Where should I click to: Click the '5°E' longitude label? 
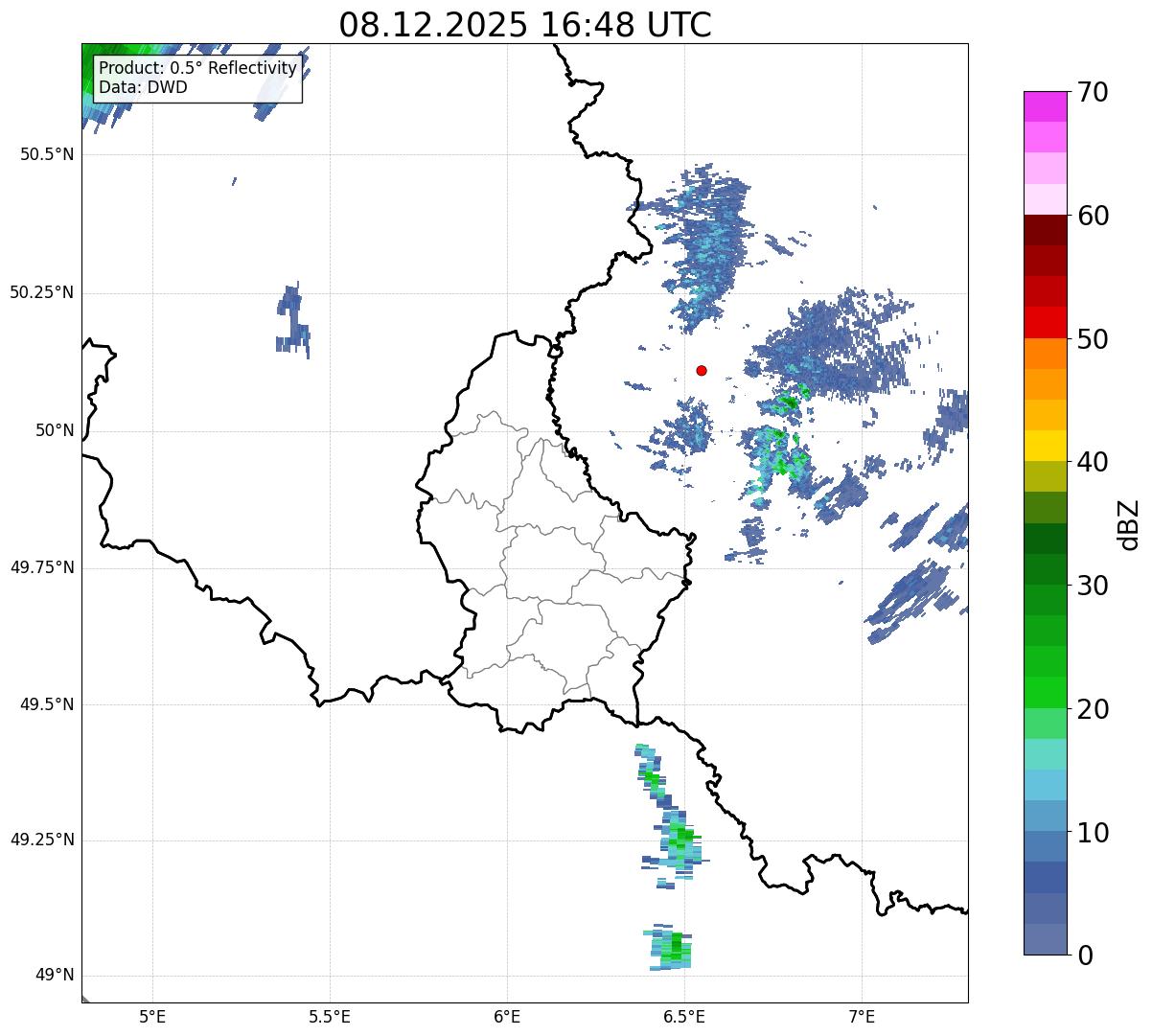[152, 1016]
